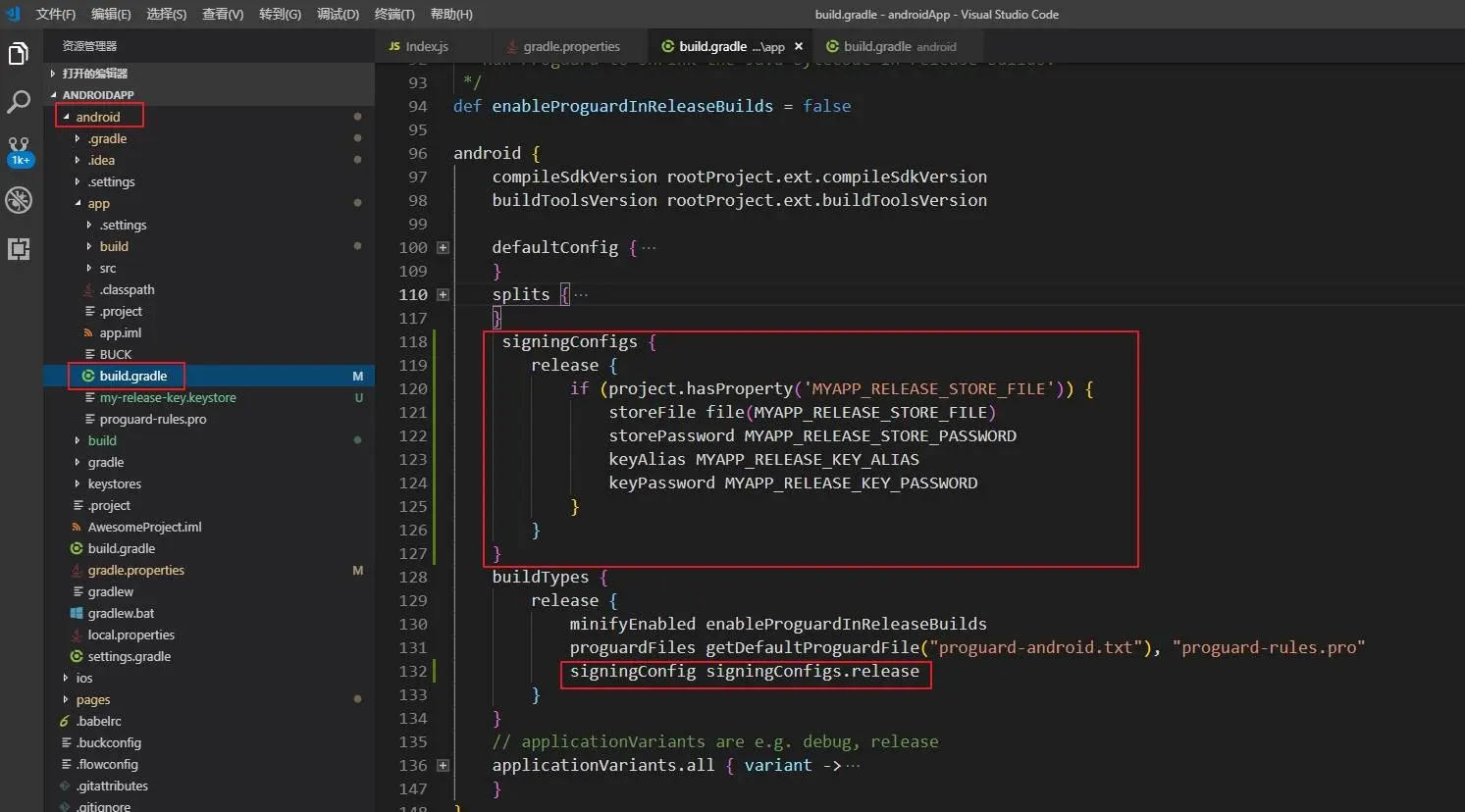
Task: Click the file icon beside gradlew
Action: (77, 591)
